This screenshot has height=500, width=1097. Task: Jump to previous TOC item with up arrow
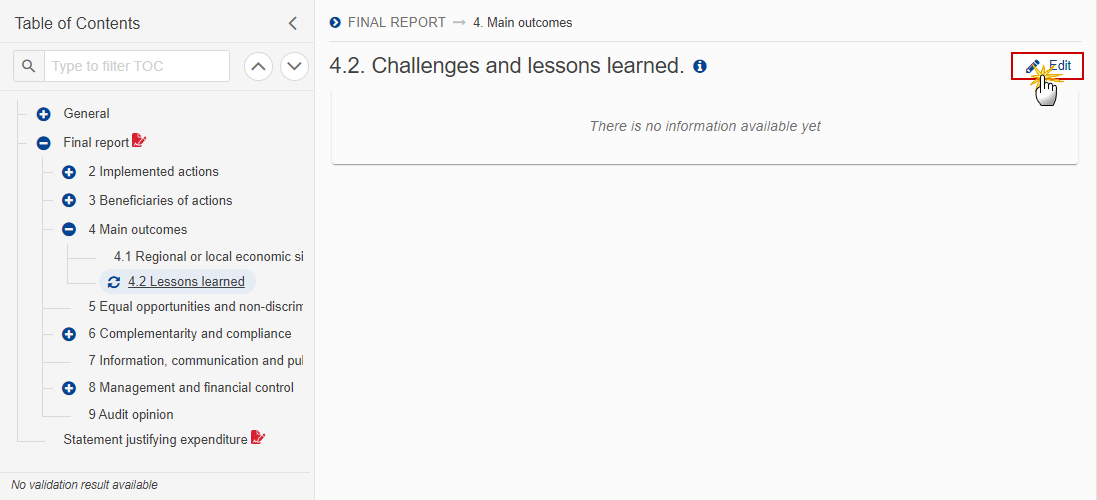tap(258, 66)
